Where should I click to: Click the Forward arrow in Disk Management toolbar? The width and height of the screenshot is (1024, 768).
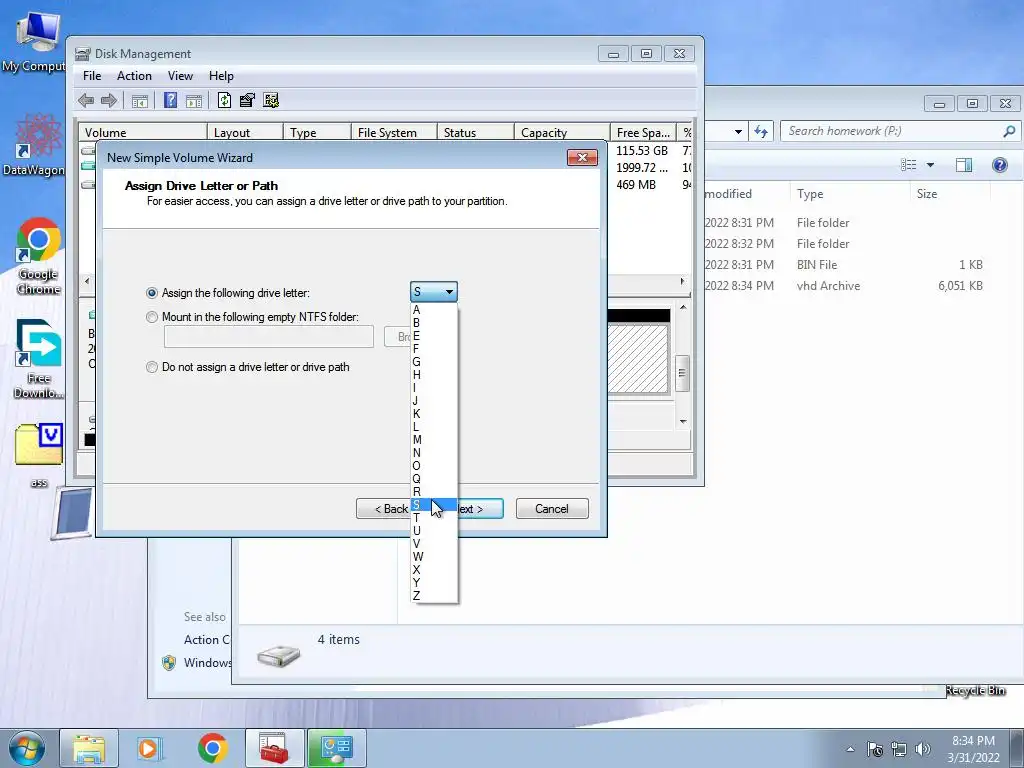[109, 101]
